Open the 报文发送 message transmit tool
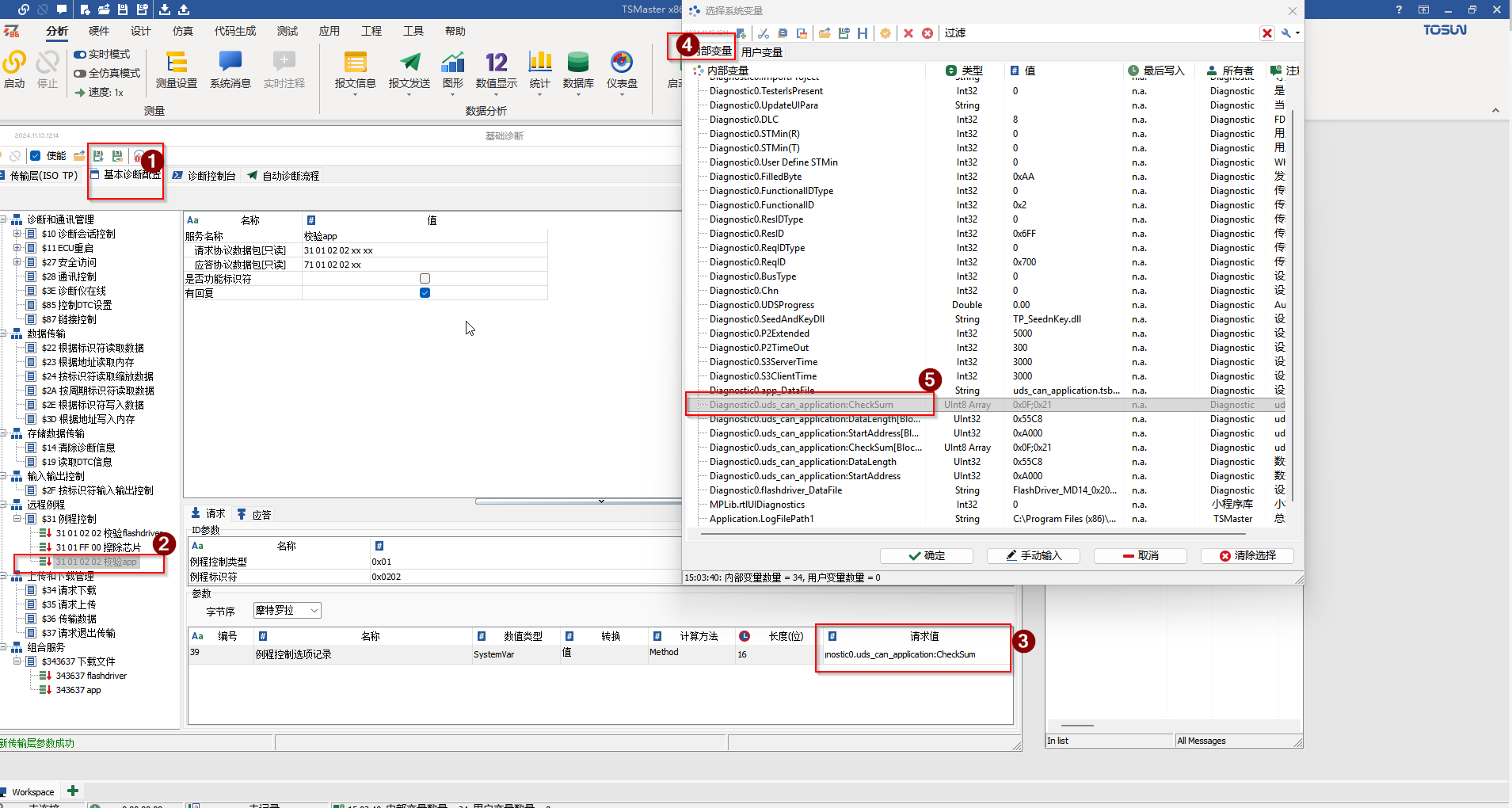Viewport: 1512px width, 808px height. [409, 70]
